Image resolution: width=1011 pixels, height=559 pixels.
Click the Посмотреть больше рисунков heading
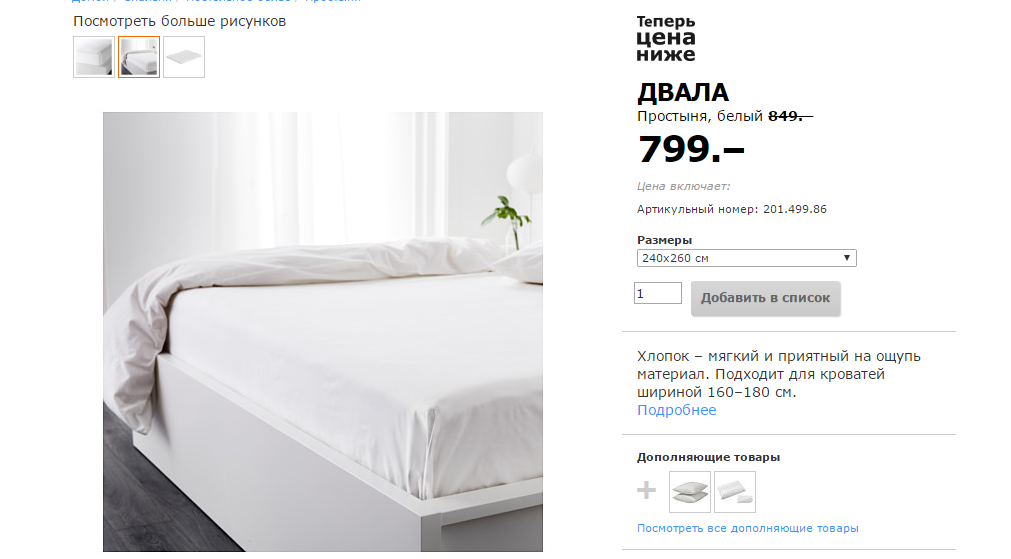click(179, 21)
